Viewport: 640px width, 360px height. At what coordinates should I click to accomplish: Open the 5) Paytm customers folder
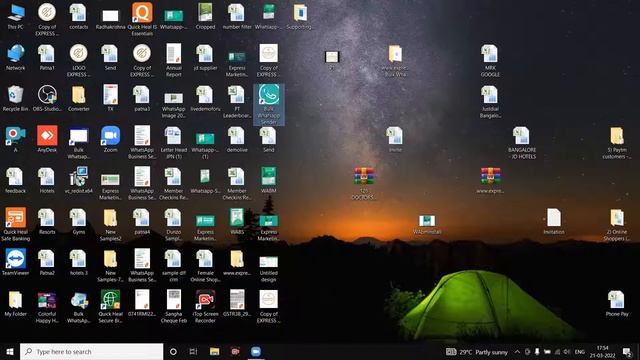click(x=617, y=142)
